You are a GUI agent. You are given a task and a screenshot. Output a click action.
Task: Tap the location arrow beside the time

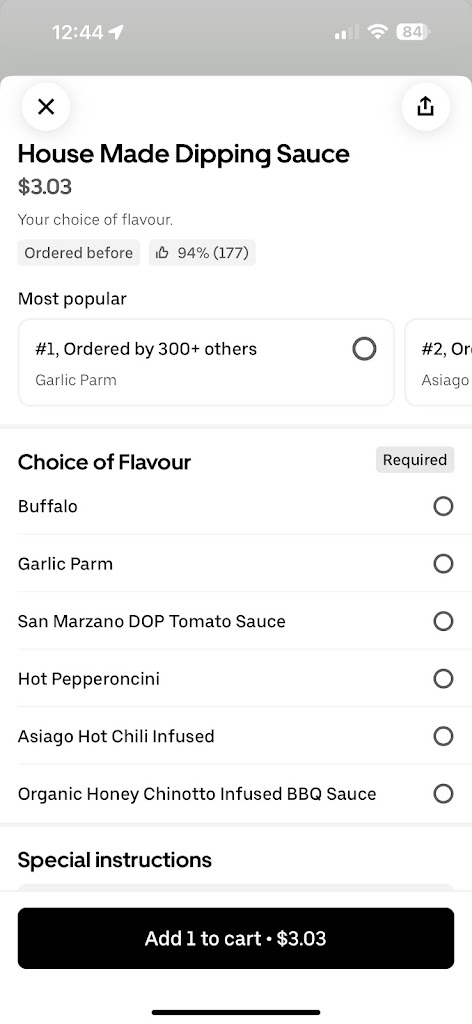click(x=116, y=32)
